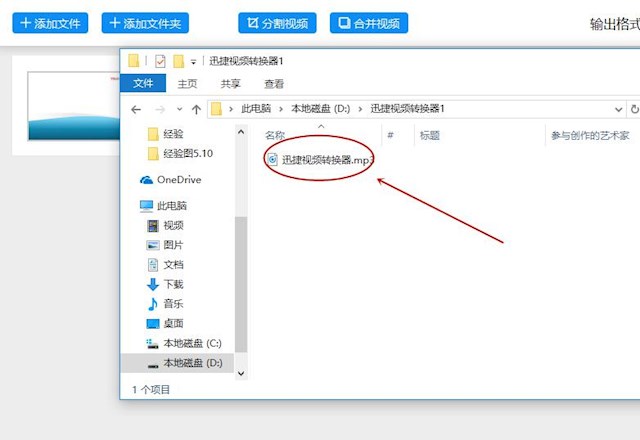640x440 pixels.
Task: Sort by 参与创作的艺术家 column header
Action: tap(591, 135)
